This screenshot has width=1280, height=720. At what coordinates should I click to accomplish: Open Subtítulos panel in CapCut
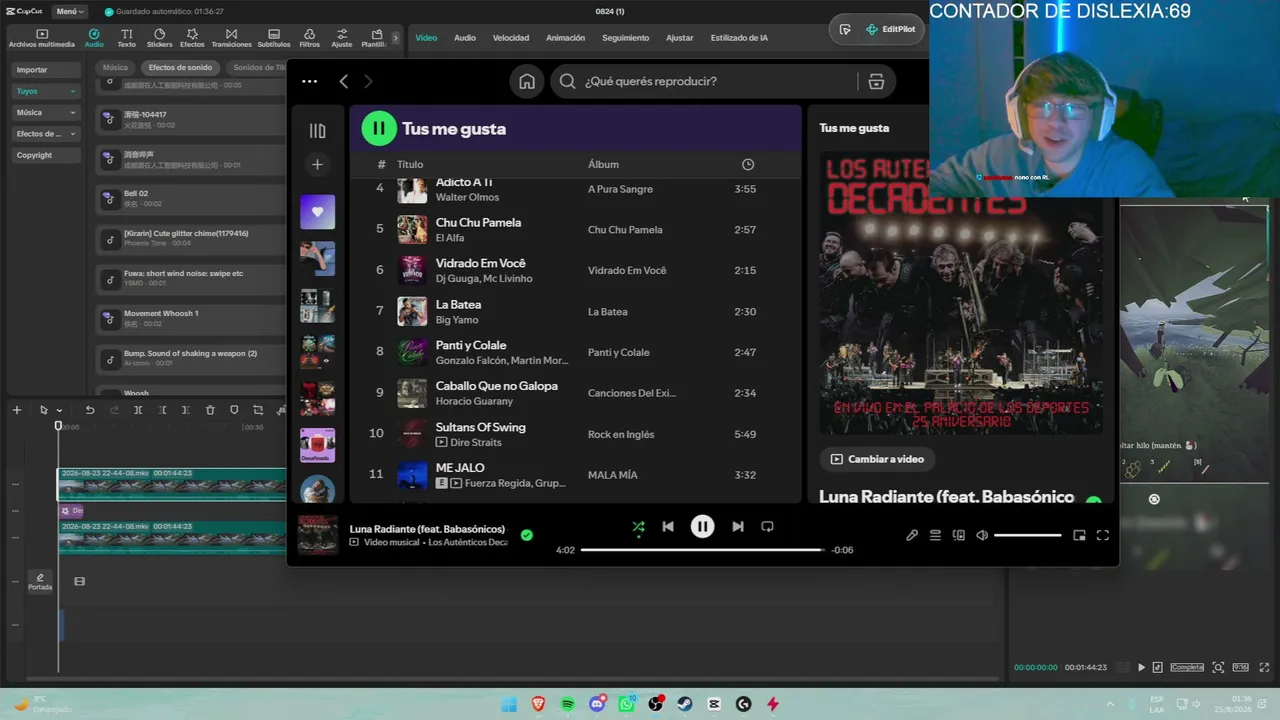[x=274, y=38]
